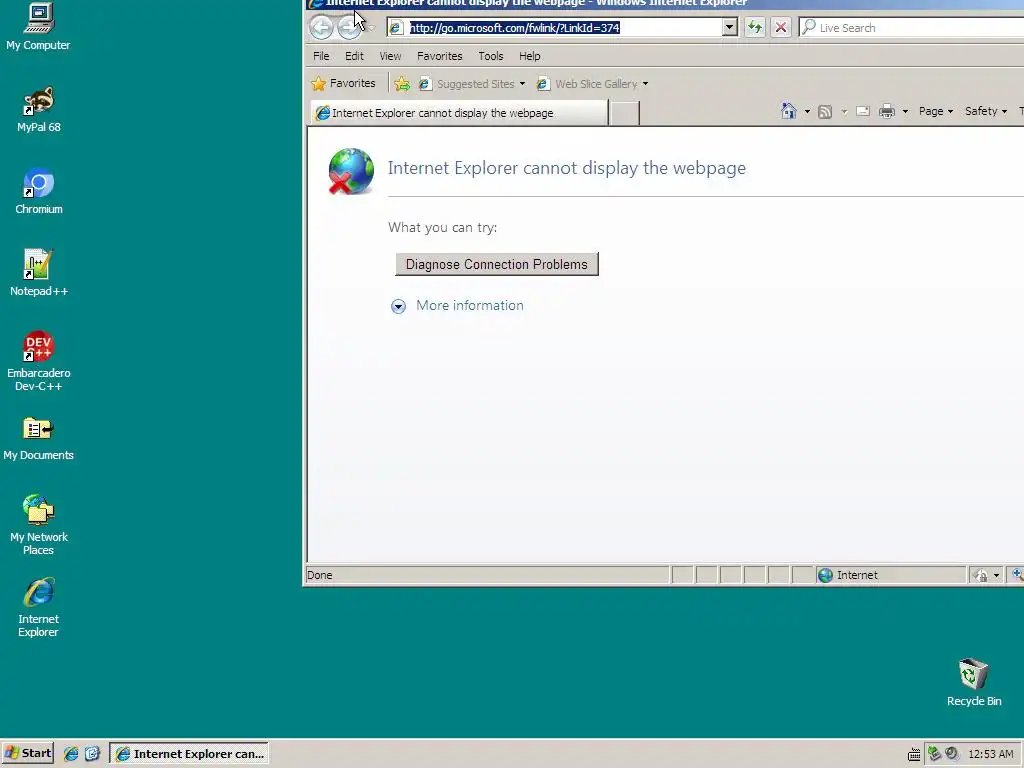Click the Internet Explorer quick launch icon

click(x=71, y=754)
